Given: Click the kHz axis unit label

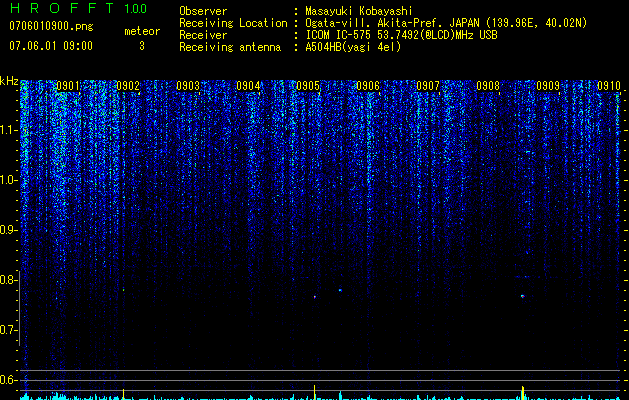Looking at the screenshot, I should pos(9,81).
